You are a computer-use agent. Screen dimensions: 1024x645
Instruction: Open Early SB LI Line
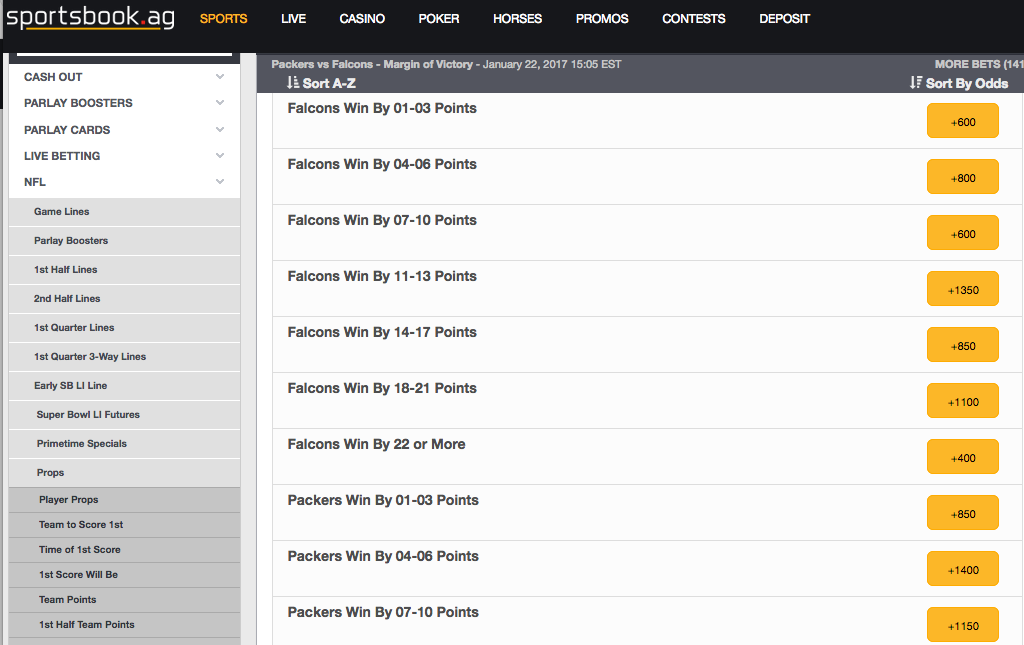pyautogui.click(x=124, y=386)
